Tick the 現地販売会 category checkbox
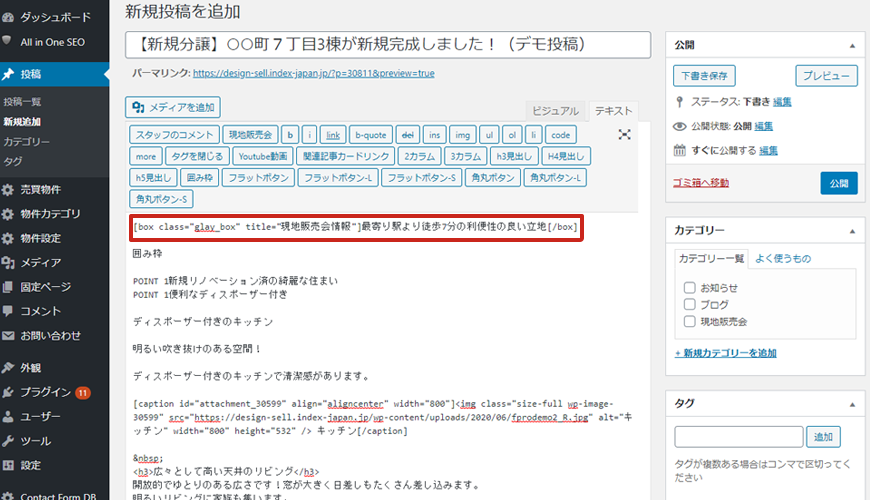This screenshot has width=870, height=500. click(689, 322)
